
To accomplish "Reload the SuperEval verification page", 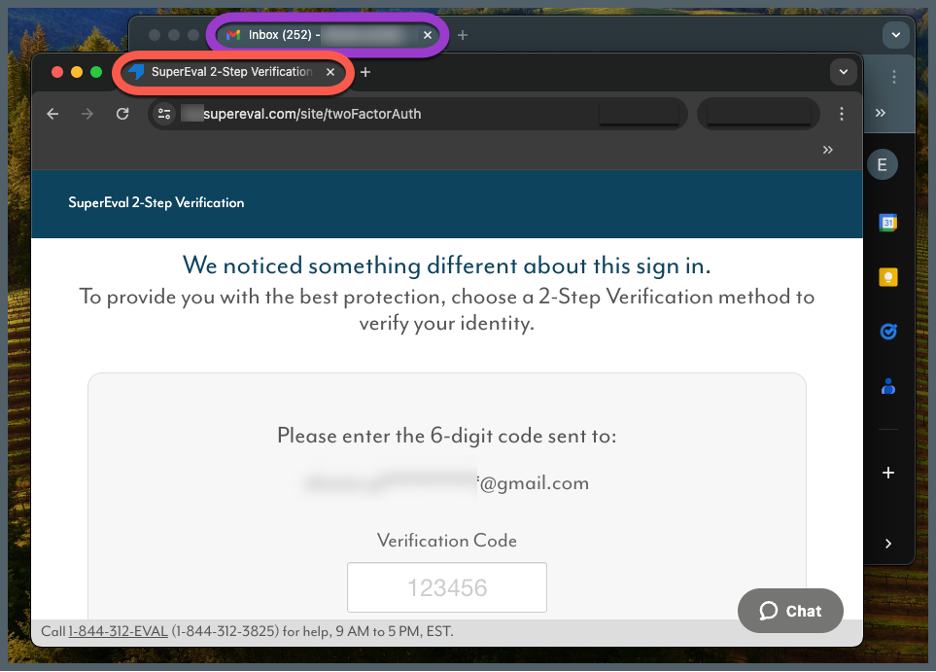I will (122, 114).
